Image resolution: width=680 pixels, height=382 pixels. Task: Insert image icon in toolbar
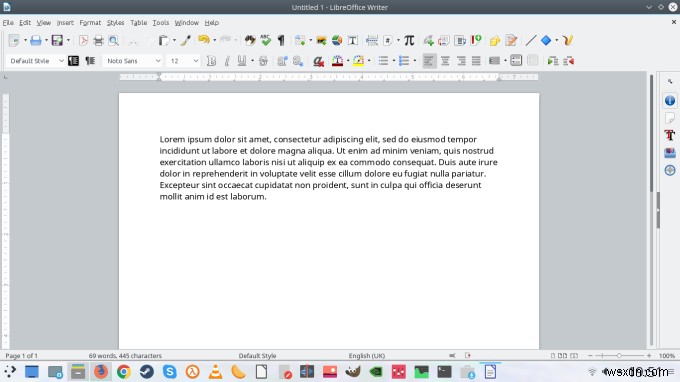click(x=321, y=40)
